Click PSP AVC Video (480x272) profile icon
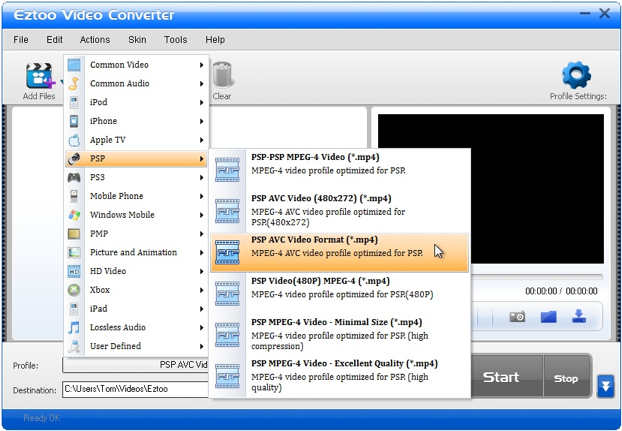The height and width of the screenshot is (431, 622). (227, 211)
